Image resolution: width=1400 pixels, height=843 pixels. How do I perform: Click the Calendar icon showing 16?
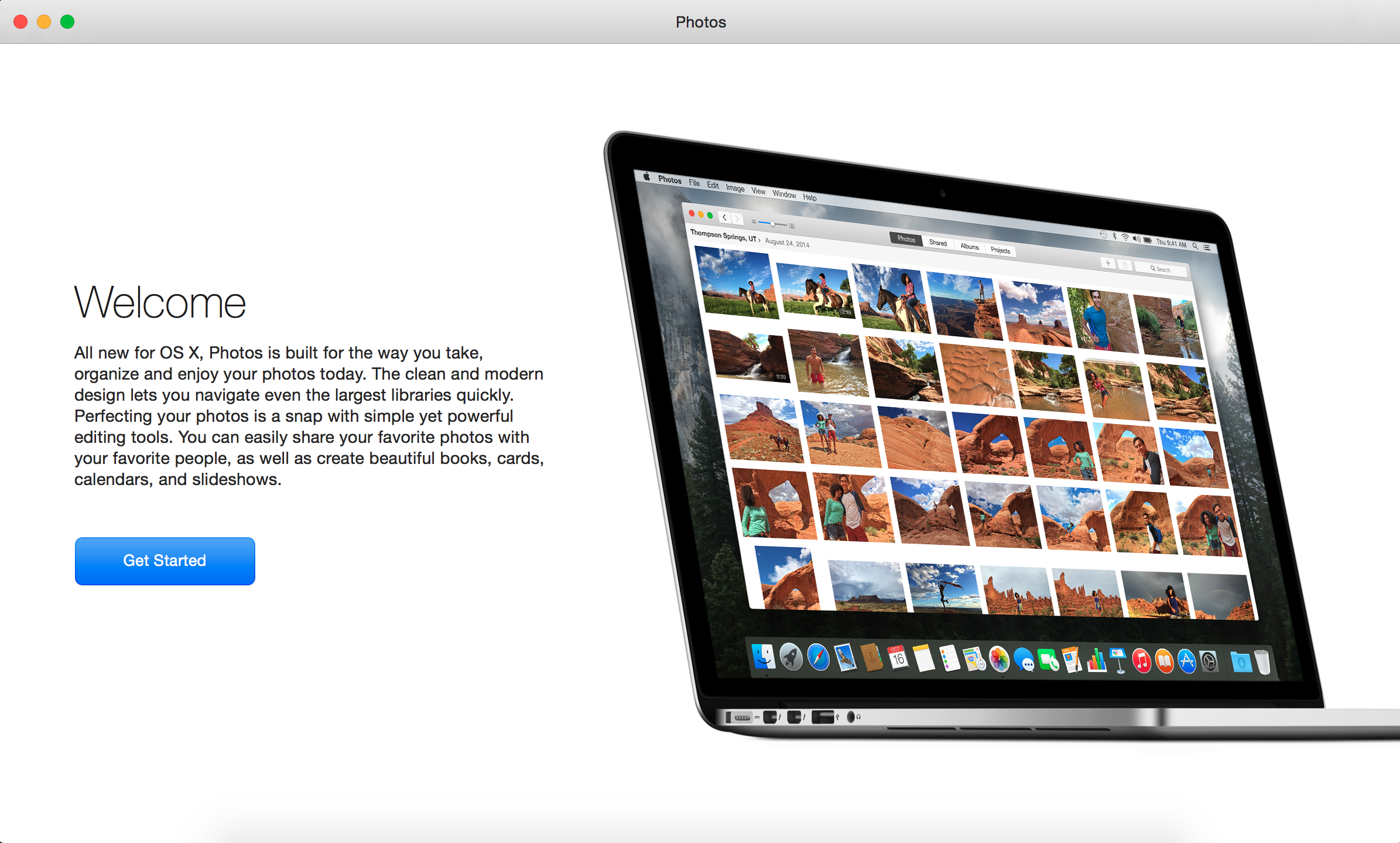898,658
